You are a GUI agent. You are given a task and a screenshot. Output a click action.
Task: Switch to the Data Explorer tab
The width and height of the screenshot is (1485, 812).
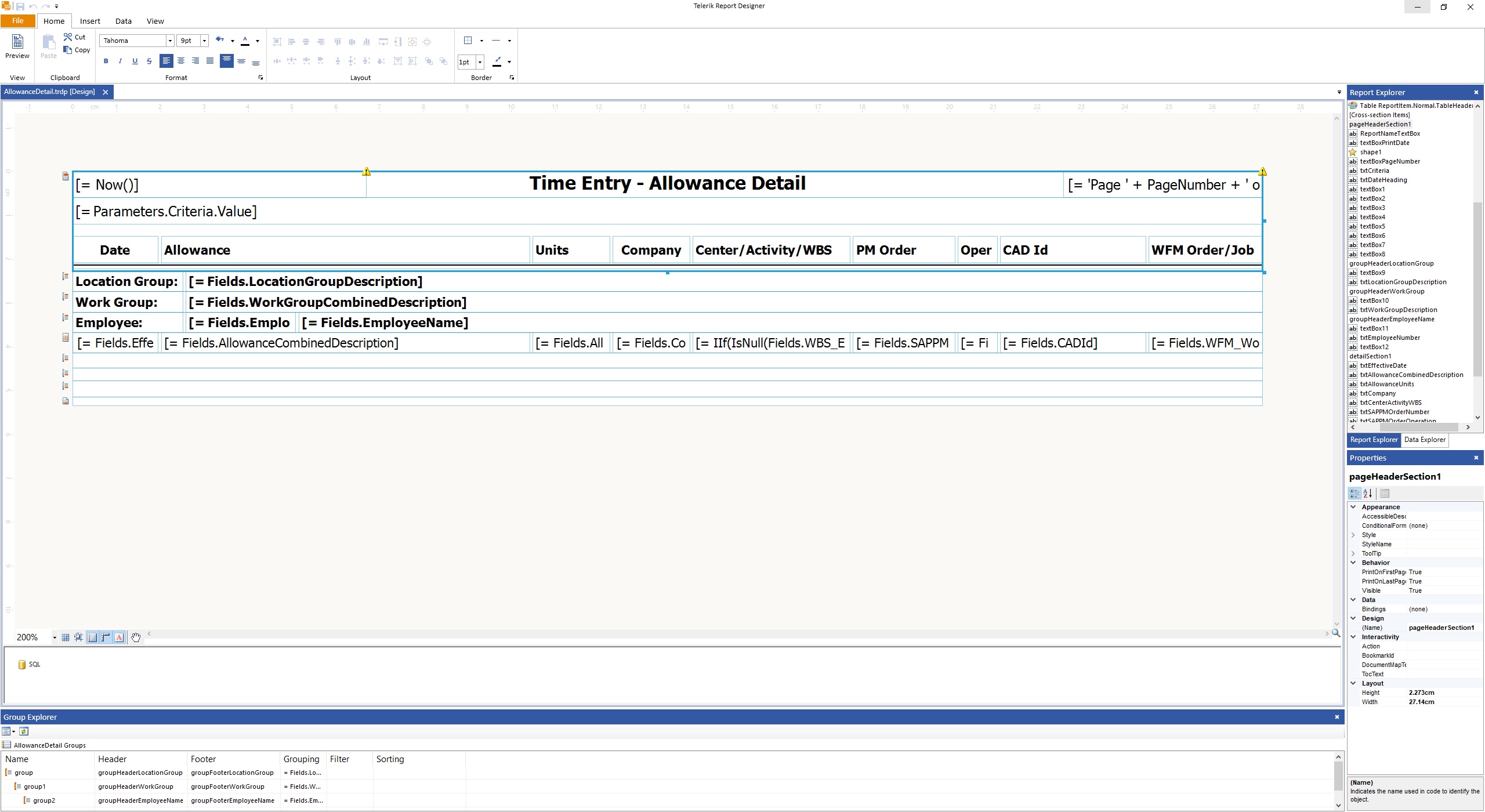(x=1425, y=440)
